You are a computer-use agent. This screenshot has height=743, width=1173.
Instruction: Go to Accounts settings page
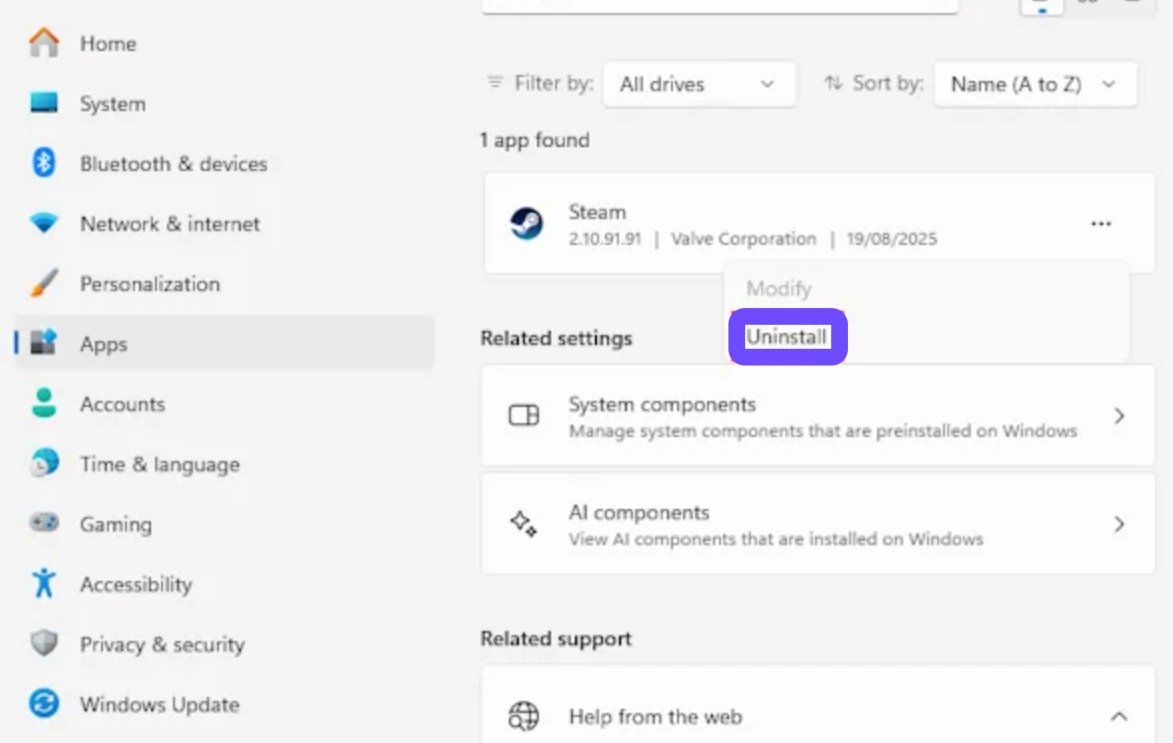point(122,404)
